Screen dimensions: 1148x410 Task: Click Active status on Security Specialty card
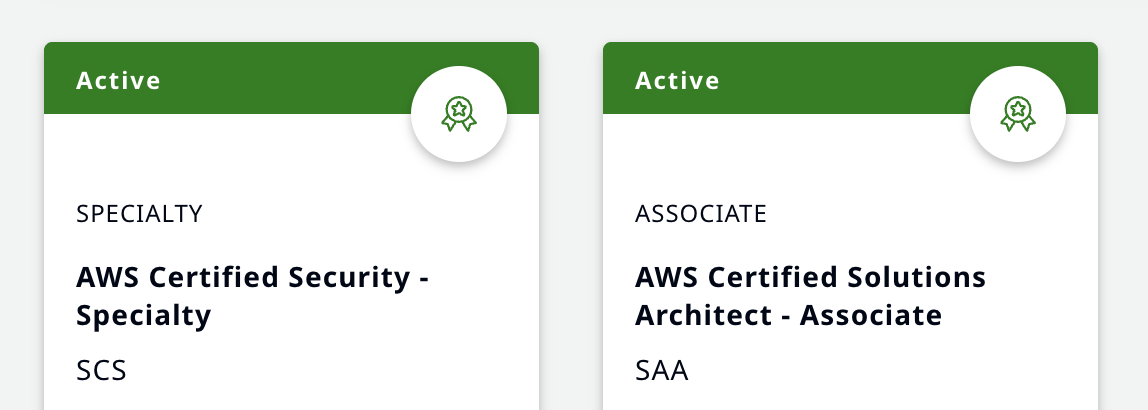[119, 81]
